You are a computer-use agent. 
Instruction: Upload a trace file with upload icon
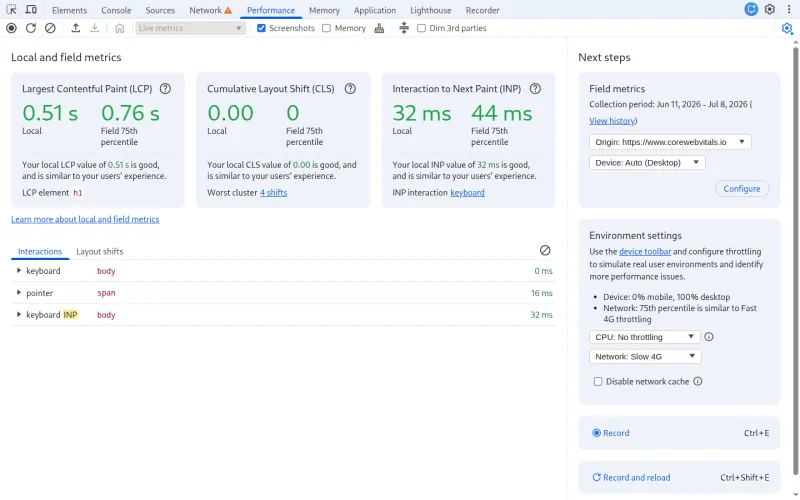[x=76, y=28]
